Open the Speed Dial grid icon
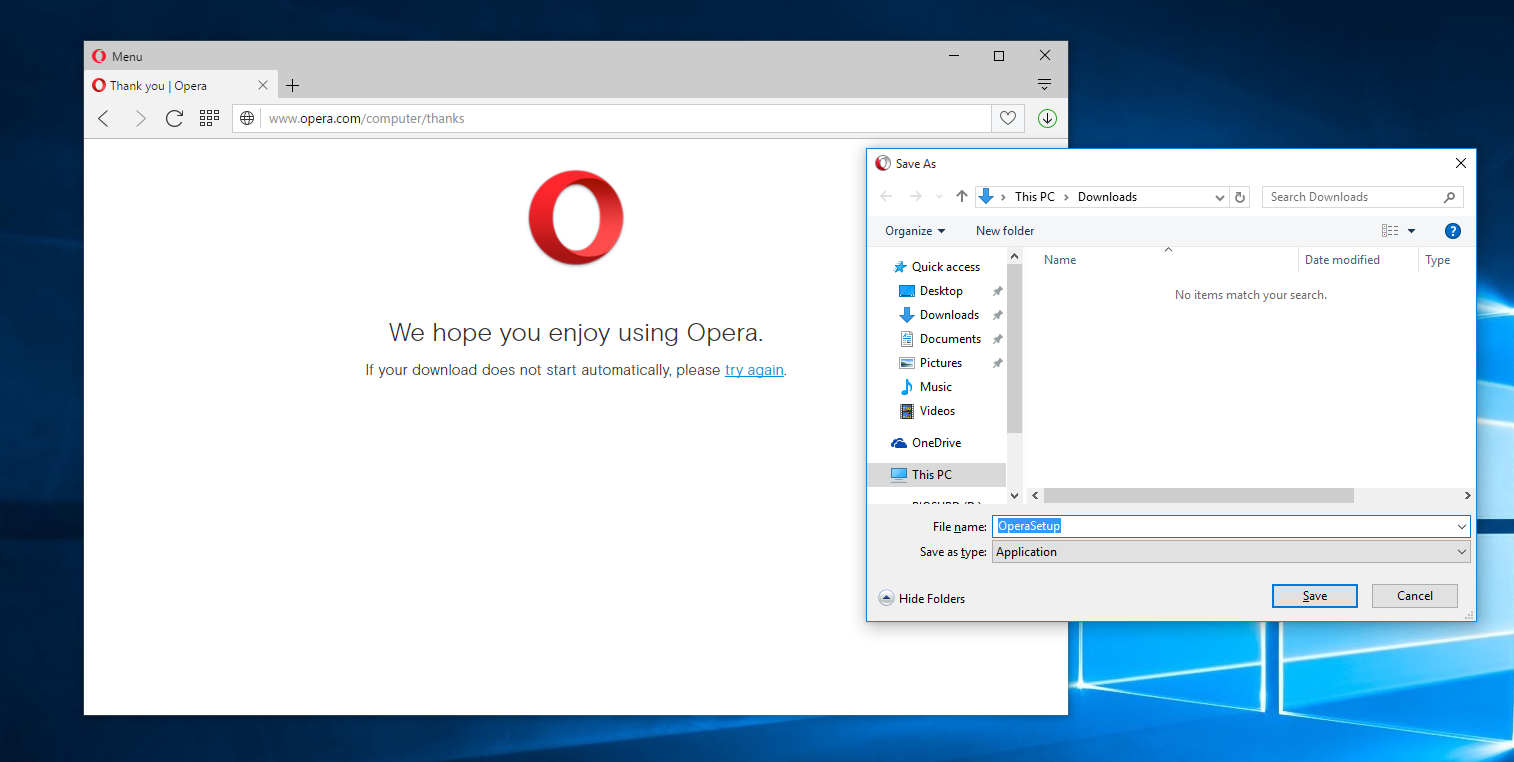Screen dimensions: 1514x762 (209, 119)
